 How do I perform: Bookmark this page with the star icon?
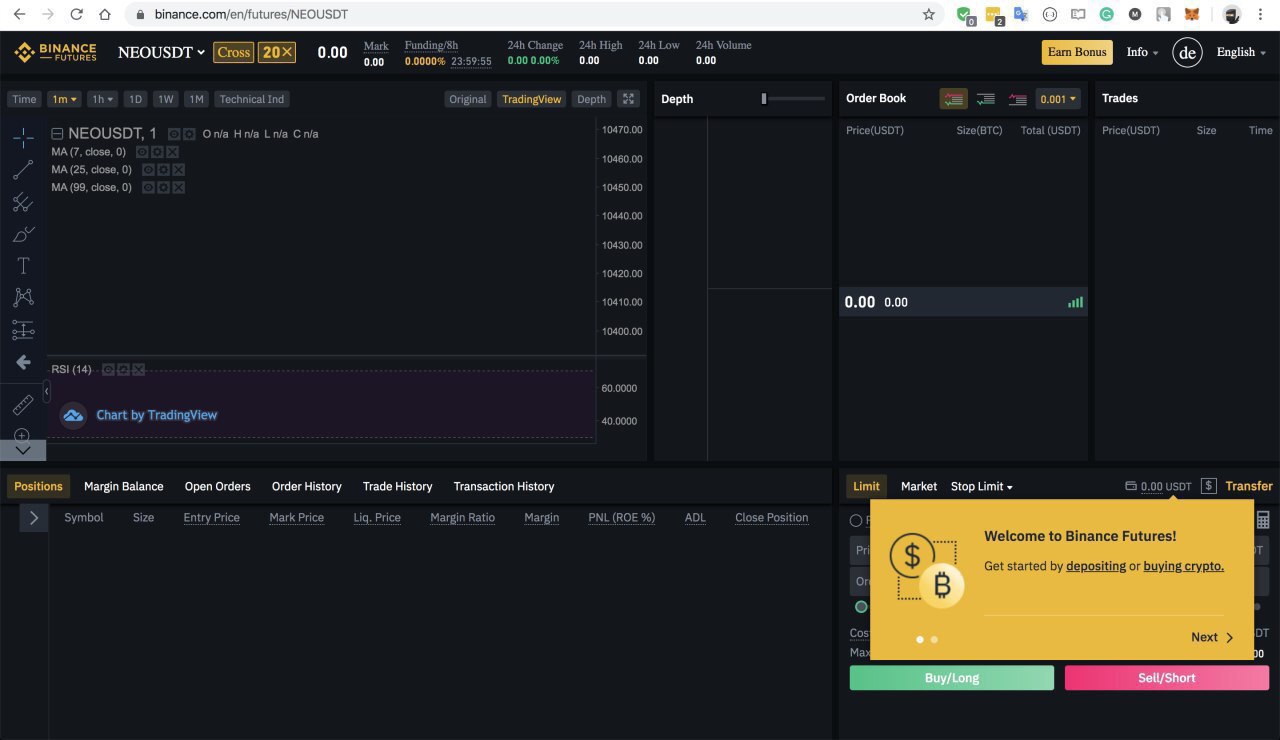(x=929, y=15)
